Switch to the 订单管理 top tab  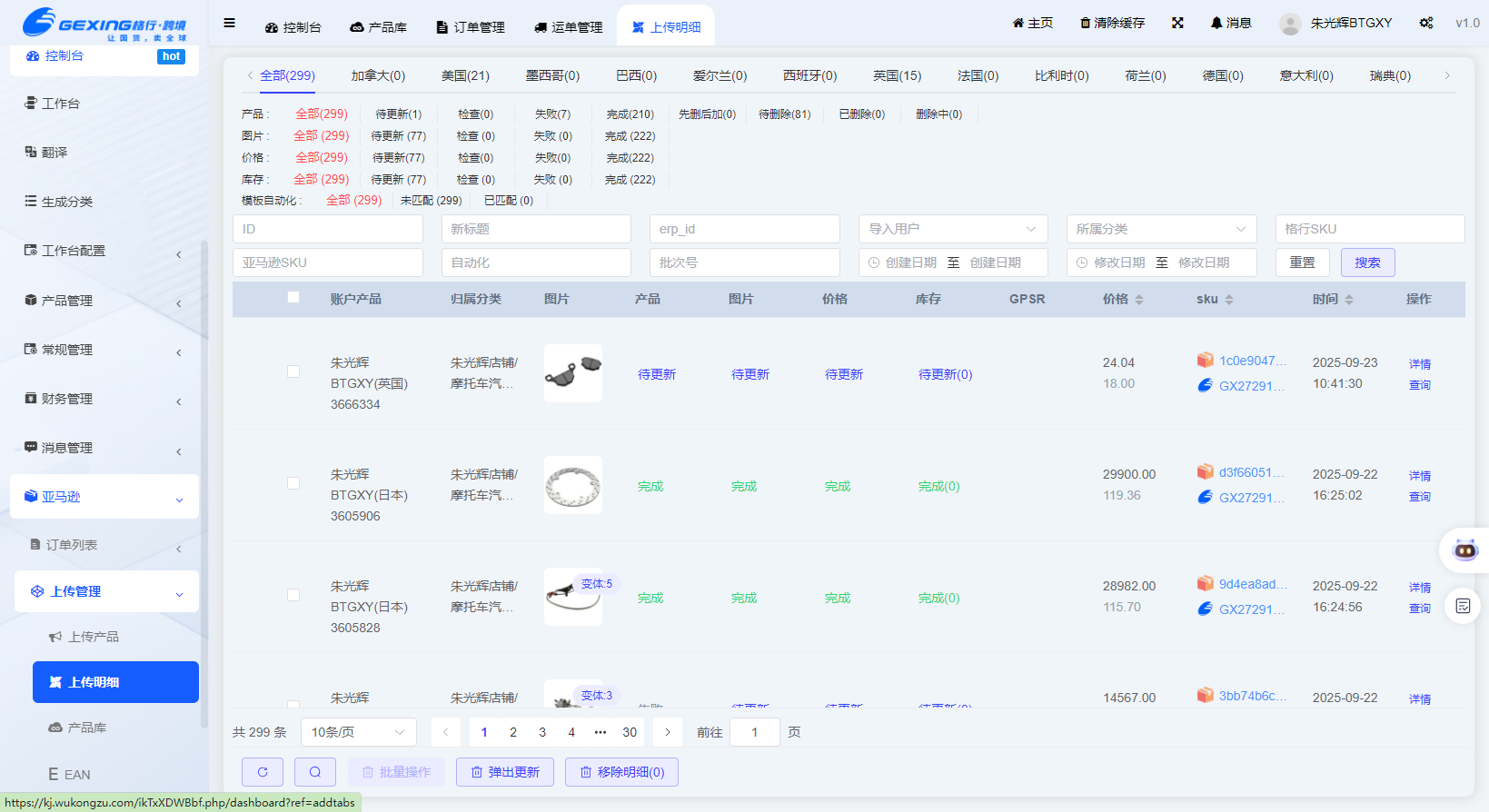coord(471,27)
